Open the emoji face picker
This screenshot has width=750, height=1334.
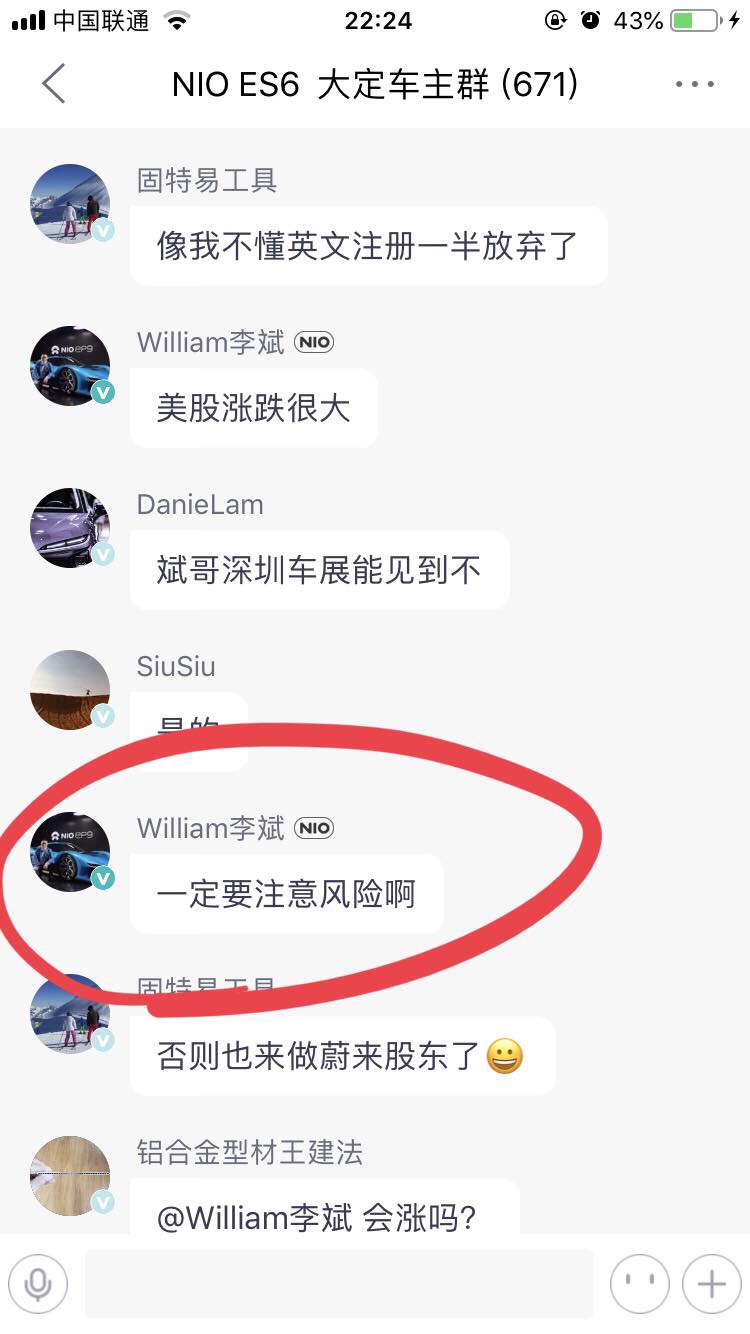(x=639, y=1283)
